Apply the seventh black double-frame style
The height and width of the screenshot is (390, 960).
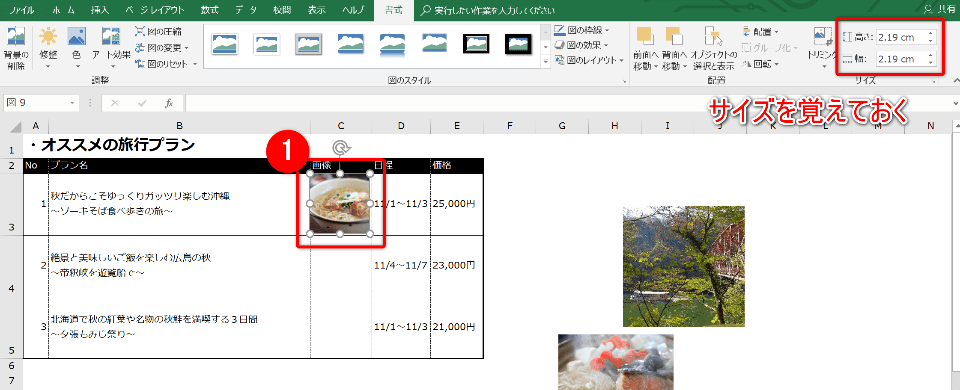click(476, 44)
